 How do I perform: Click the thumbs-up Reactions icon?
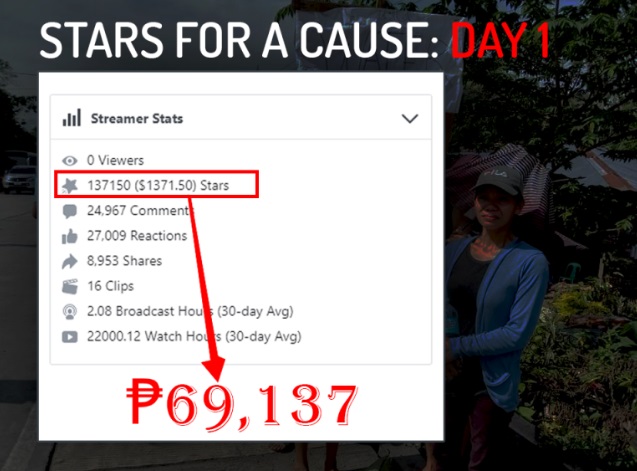click(x=69, y=236)
